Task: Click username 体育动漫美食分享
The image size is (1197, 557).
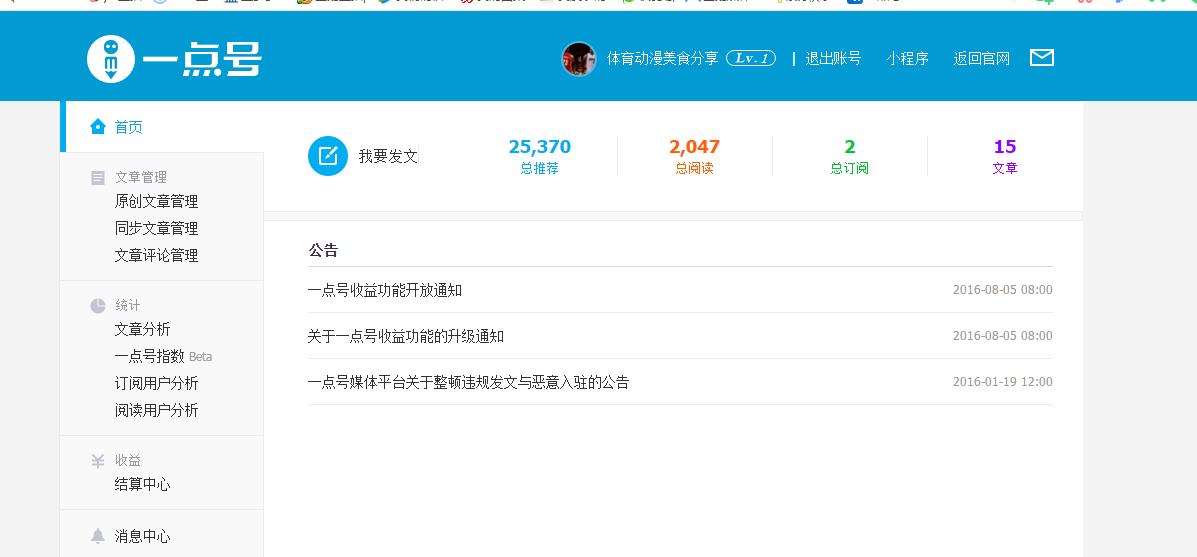Action: [x=663, y=59]
